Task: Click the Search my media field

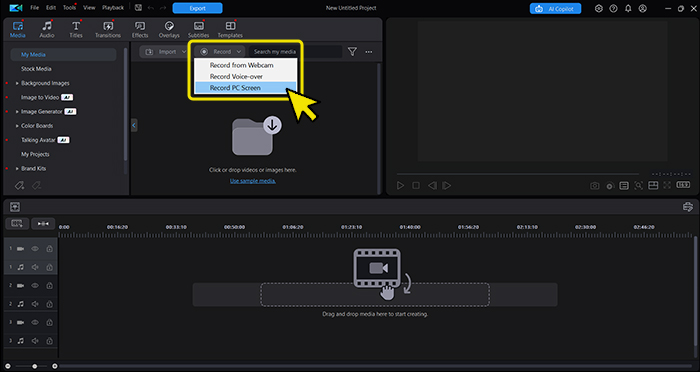Action: (295, 52)
